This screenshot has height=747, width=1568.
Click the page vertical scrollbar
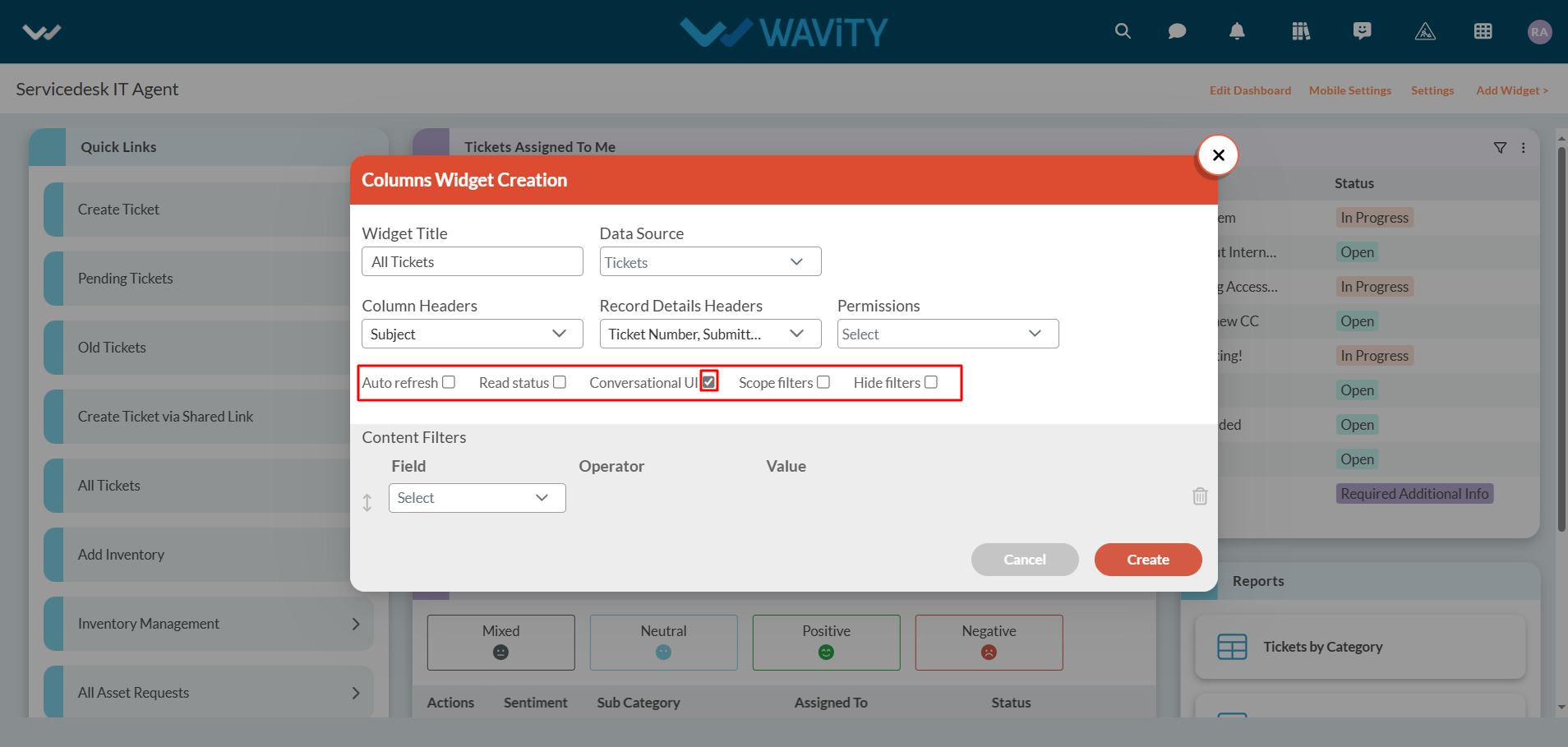point(1561,339)
